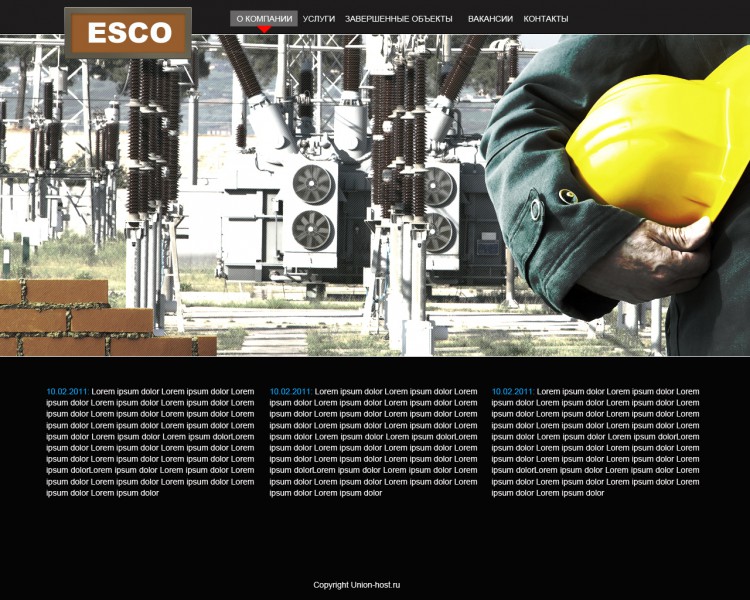750x600 pixels.
Task: Click the date 10.02.2011 in the middle news column
Action: (291, 391)
